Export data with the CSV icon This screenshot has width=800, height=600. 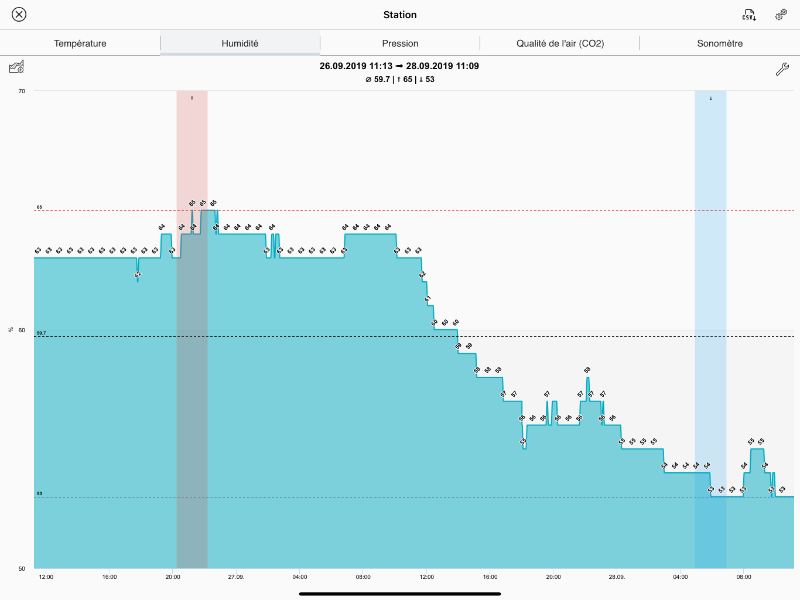pyautogui.click(x=748, y=14)
